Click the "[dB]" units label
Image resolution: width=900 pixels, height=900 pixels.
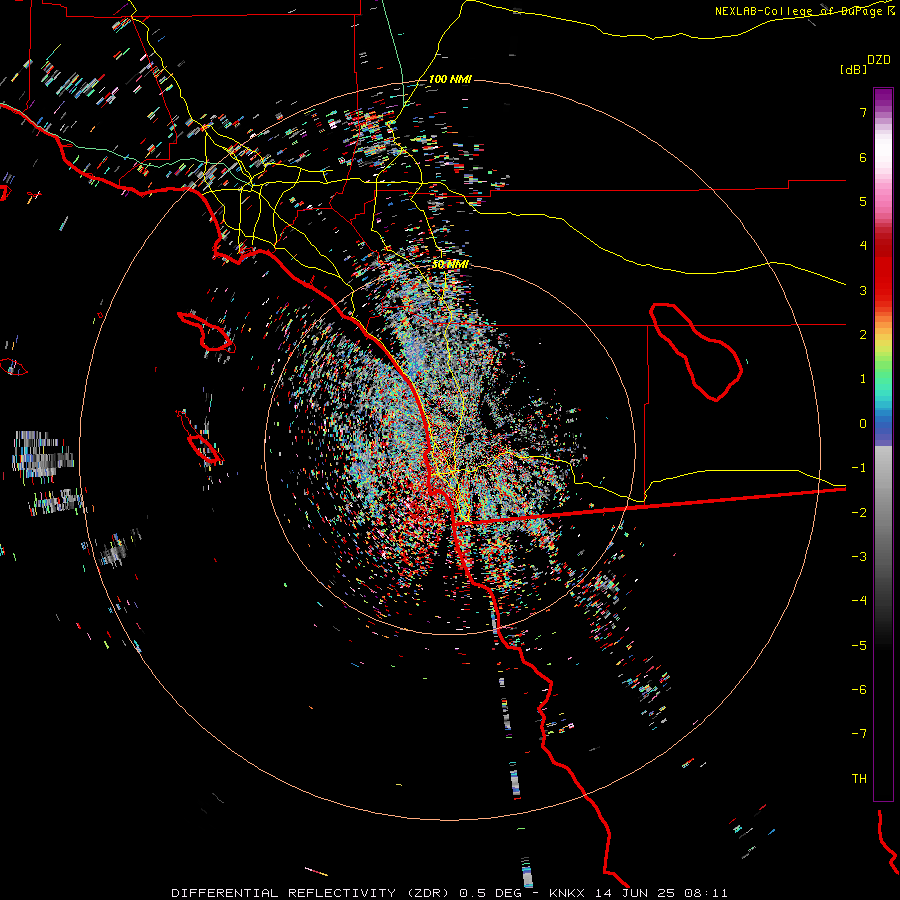pos(853,69)
